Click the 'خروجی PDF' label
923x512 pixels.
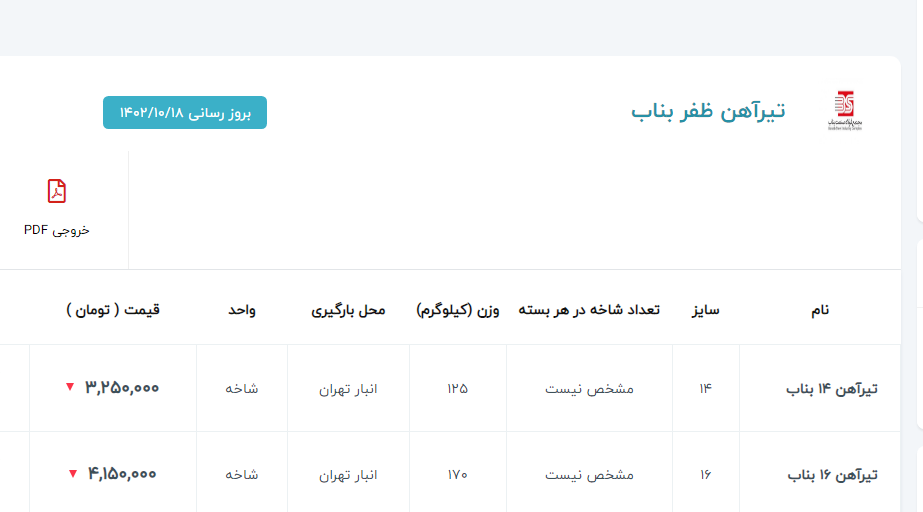[x=57, y=230]
